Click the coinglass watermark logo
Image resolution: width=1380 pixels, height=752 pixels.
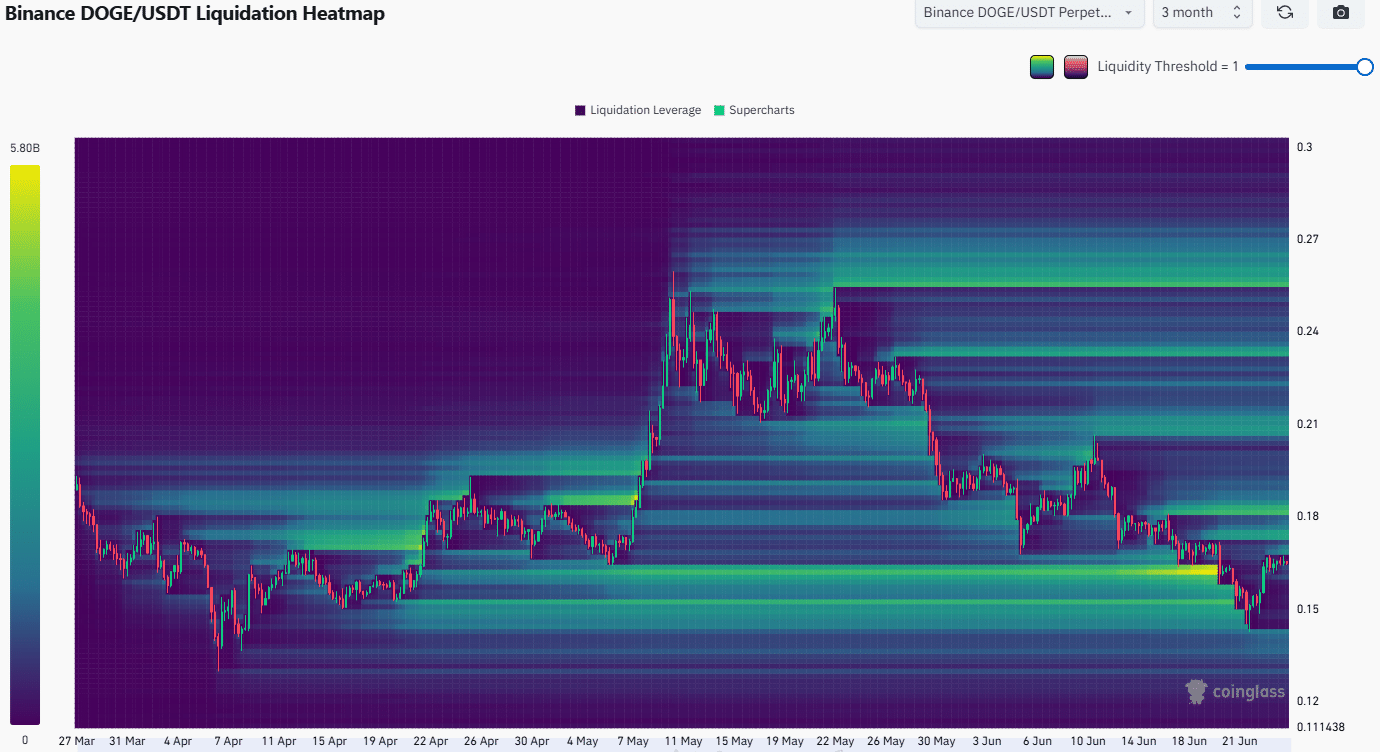click(1235, 691)
